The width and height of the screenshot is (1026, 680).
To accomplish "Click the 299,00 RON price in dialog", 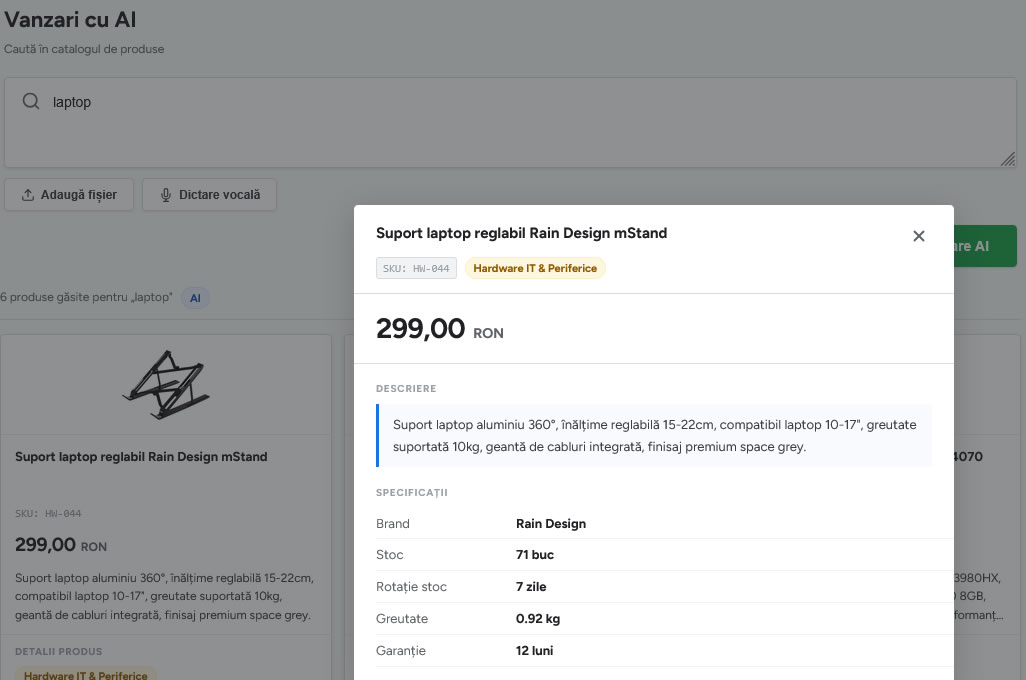I will (x=440, y=329).
